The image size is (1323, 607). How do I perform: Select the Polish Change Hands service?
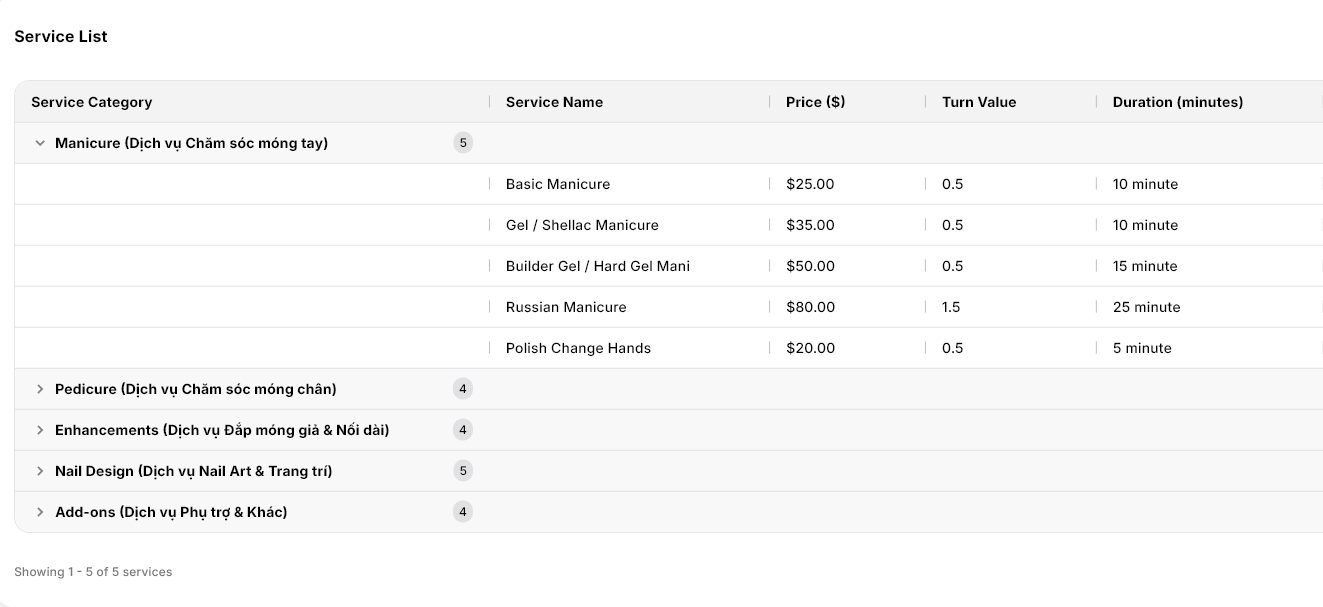578,348
